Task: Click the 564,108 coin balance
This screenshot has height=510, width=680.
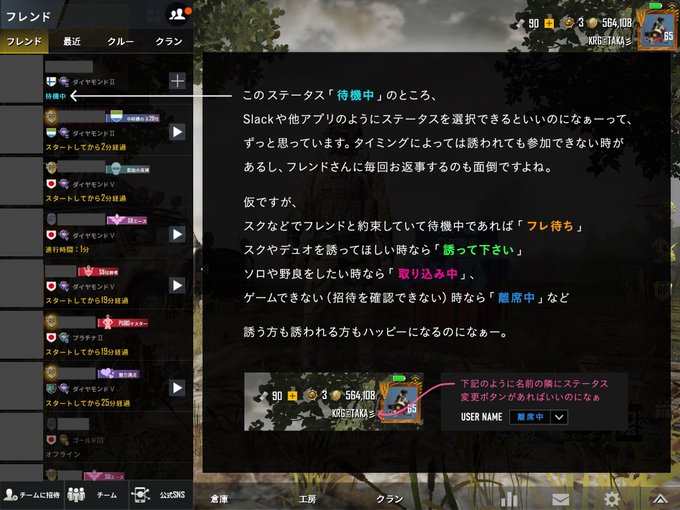Action: pyautogui.click(x=617, y=23)
